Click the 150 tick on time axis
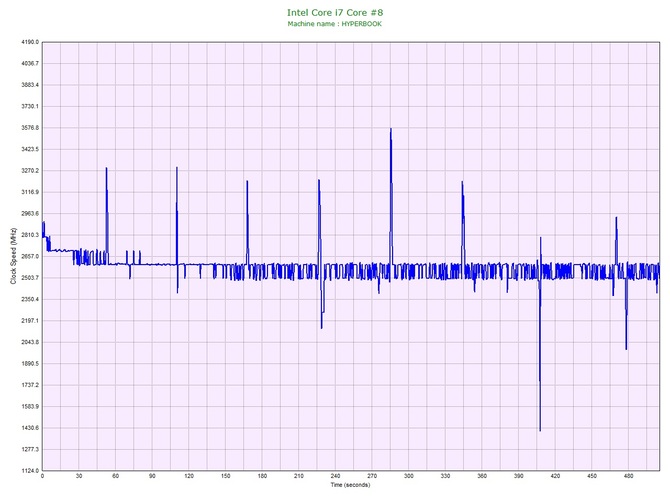This screenshot has width=670, height=502. [x=226, y=476]
